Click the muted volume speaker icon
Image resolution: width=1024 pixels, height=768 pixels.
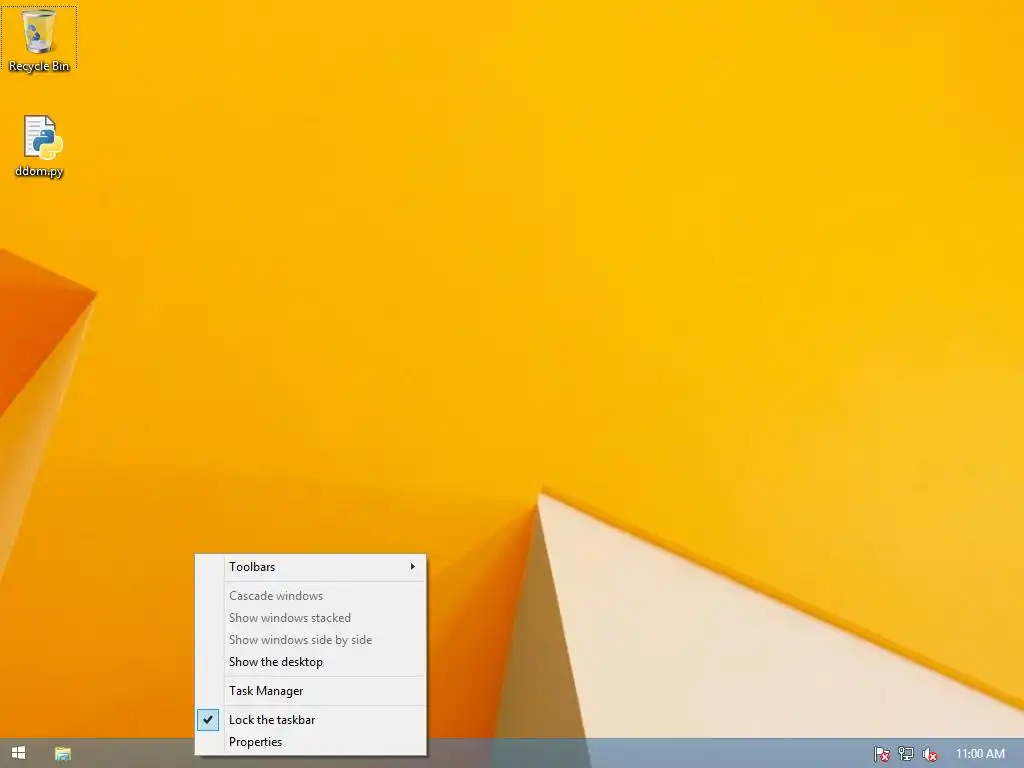tap(930, 754)
